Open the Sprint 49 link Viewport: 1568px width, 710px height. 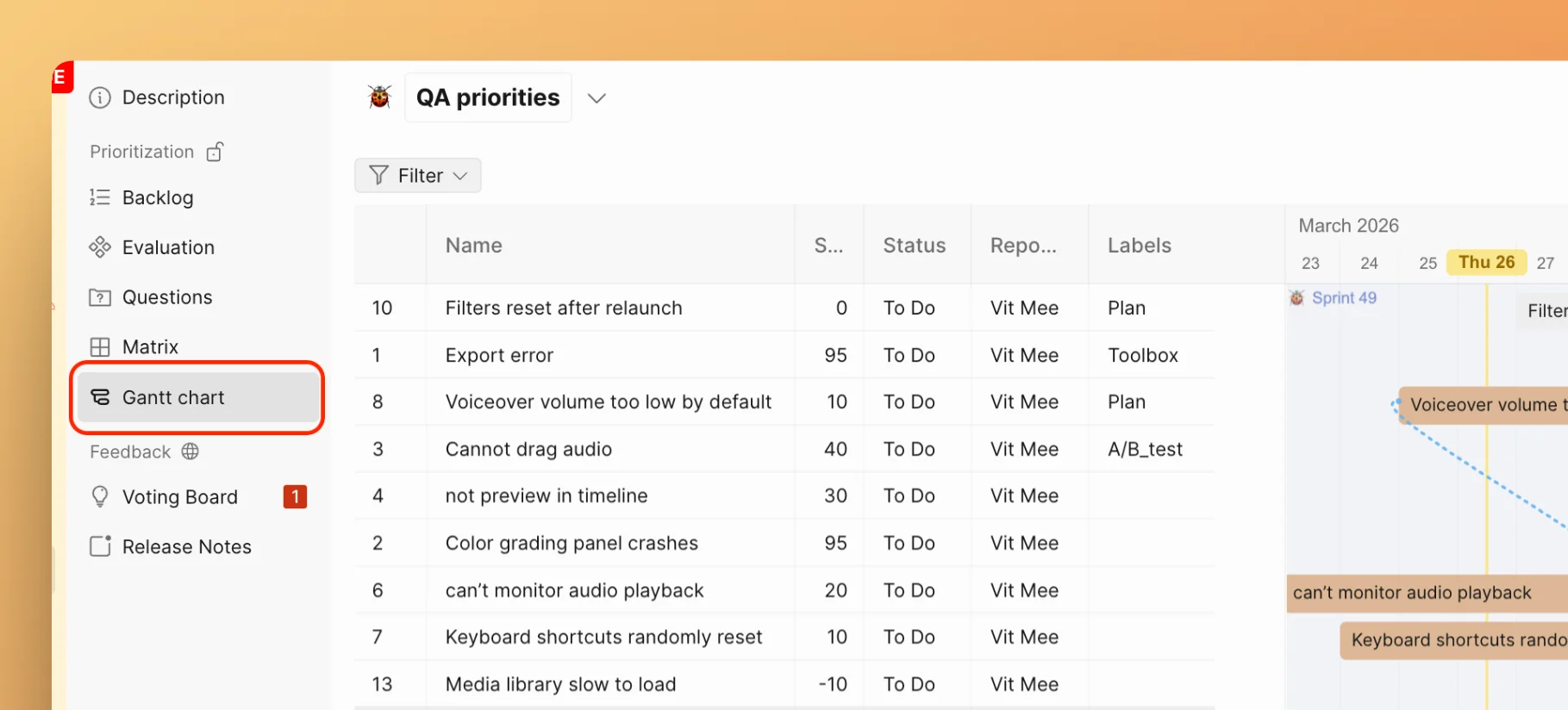(x=1343, y=298)
